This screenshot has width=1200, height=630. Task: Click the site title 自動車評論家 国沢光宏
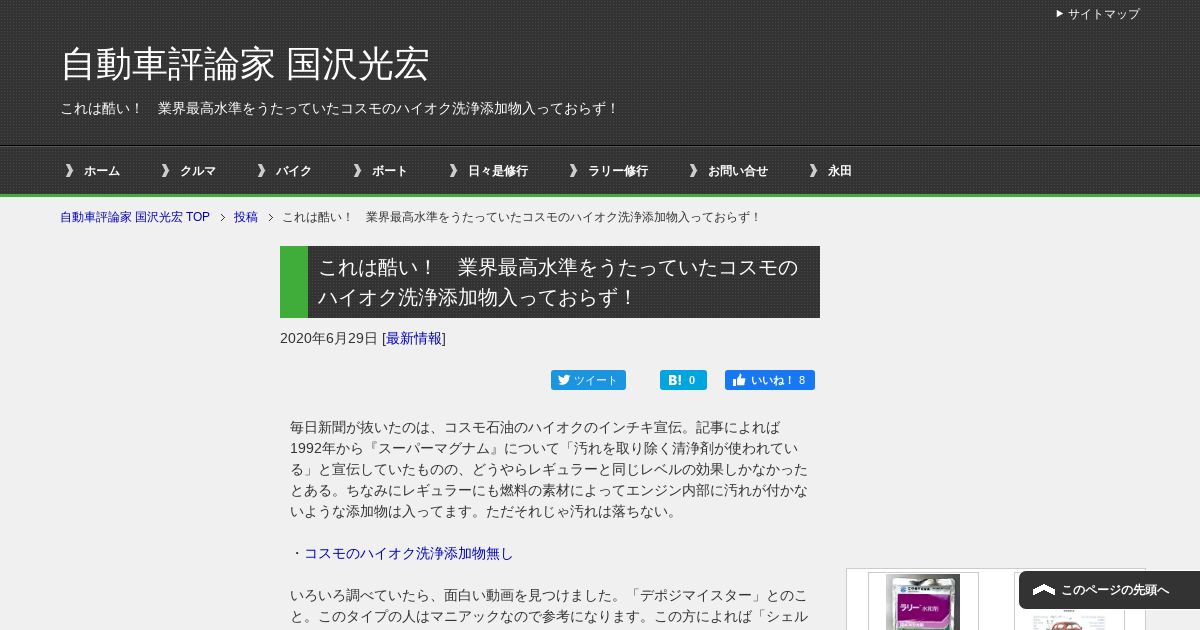pyautogui.click(x=245, y=64)
